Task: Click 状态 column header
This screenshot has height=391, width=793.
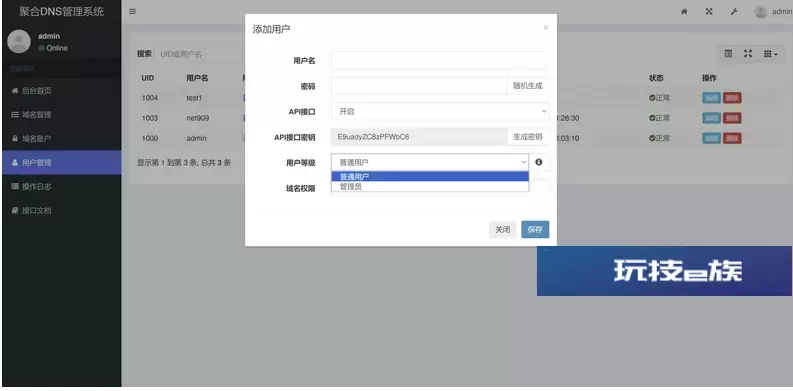Action: (656, 78)
